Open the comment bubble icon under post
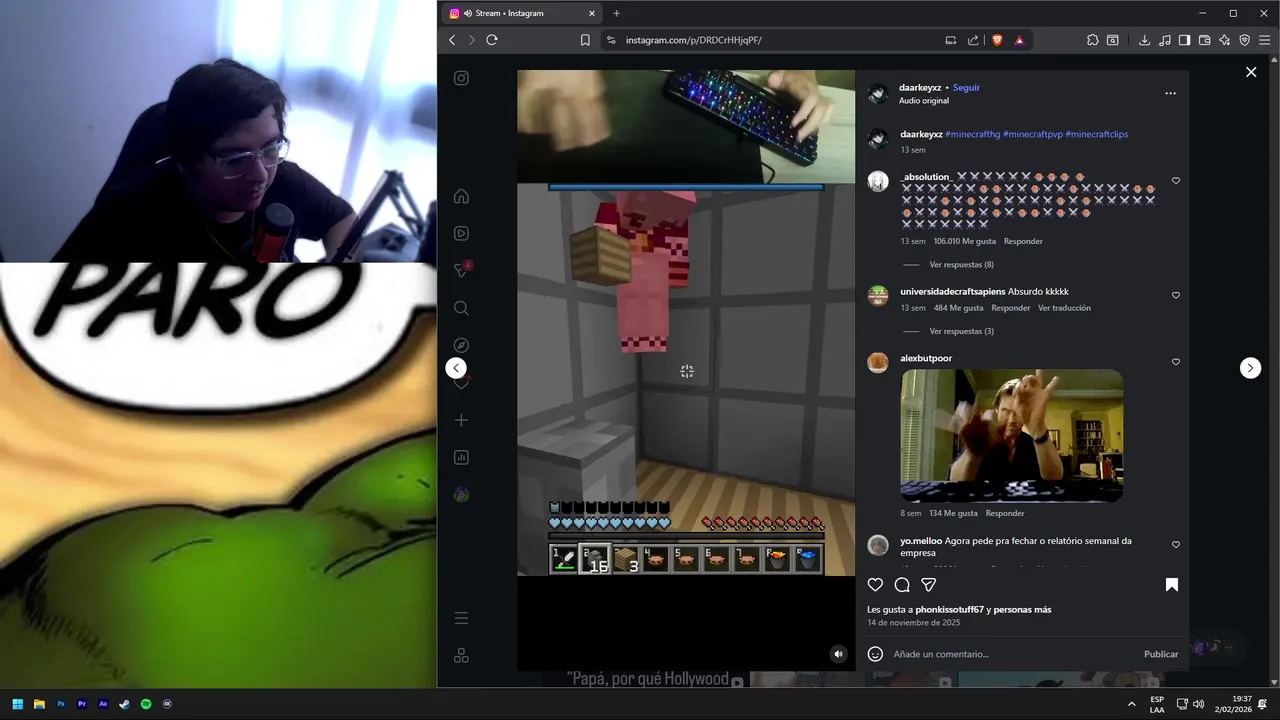This screenshot has width=1280, height=720. [902, 584]
